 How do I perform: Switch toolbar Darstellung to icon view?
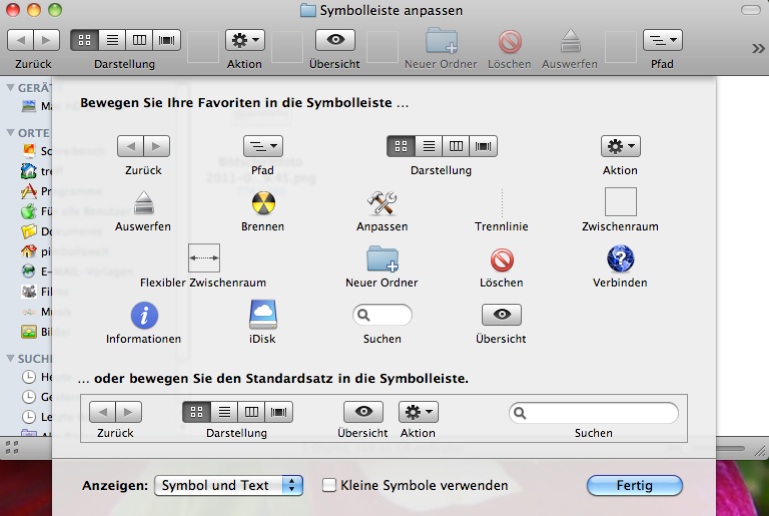coord(85,40)
